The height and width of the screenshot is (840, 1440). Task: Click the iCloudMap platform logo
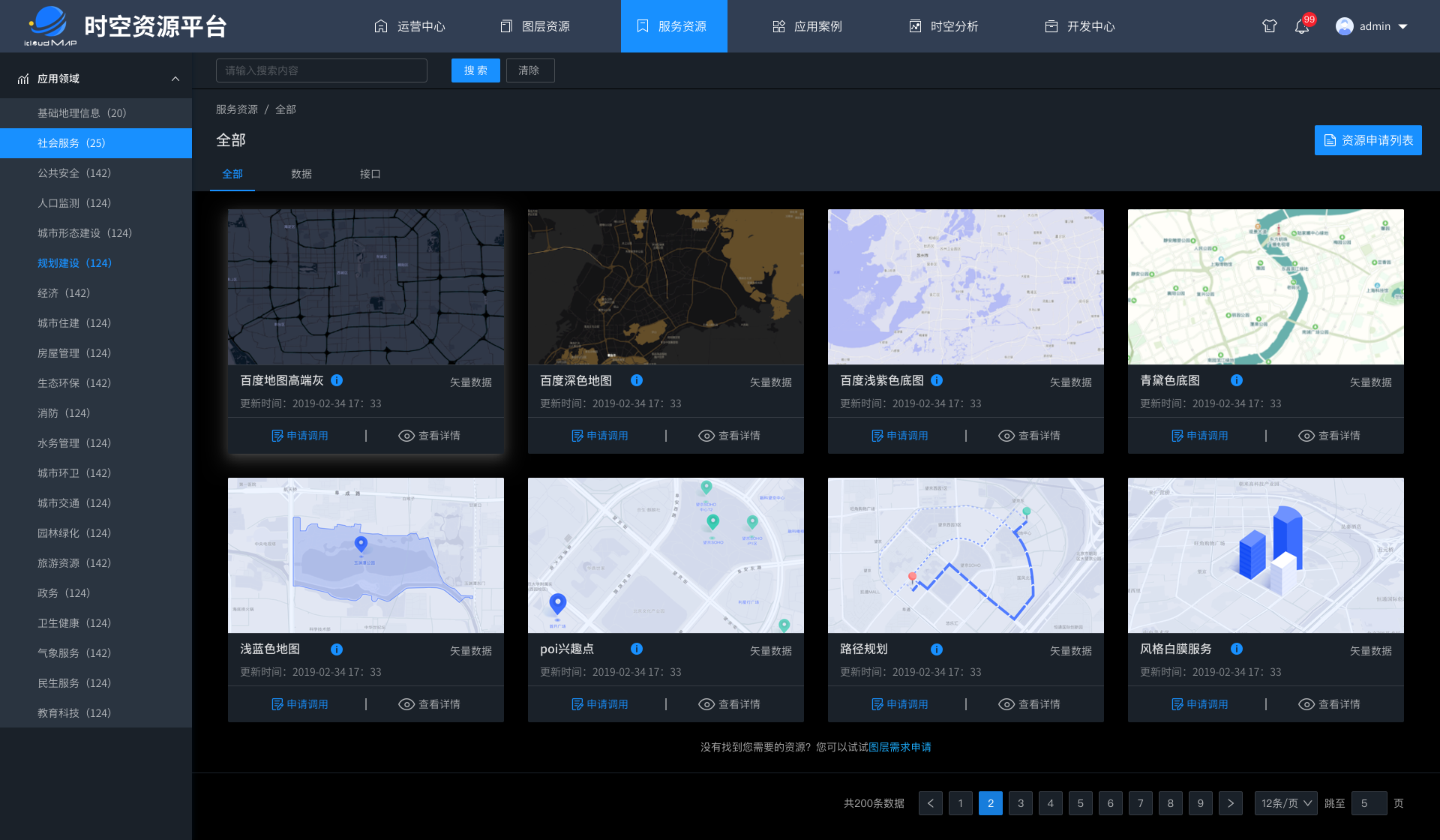50,26
